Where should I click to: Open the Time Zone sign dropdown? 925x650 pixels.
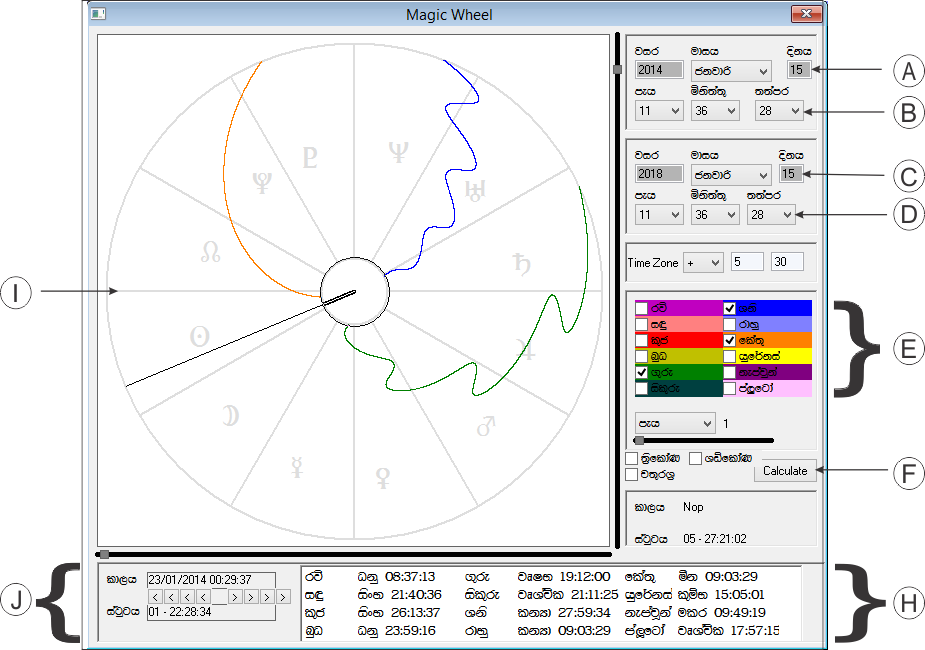pyautogui.click(x=703, y=262)
